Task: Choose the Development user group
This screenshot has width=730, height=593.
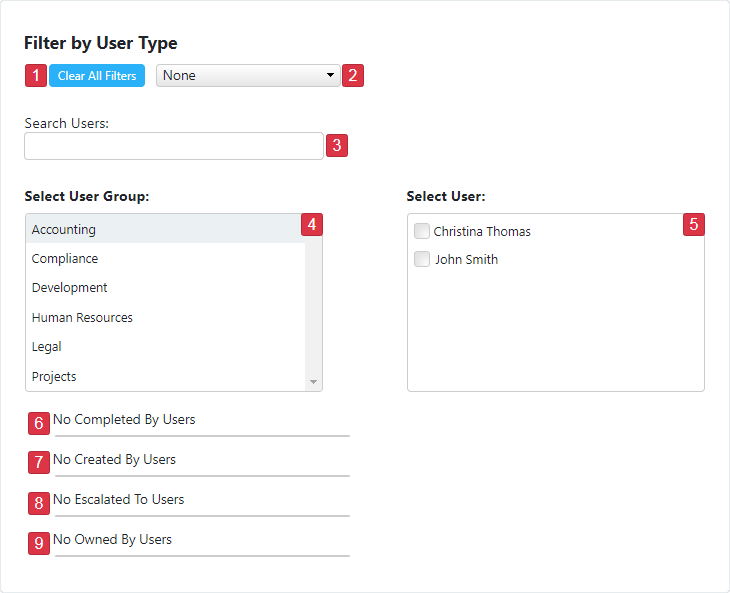Action: coord(165,288)
